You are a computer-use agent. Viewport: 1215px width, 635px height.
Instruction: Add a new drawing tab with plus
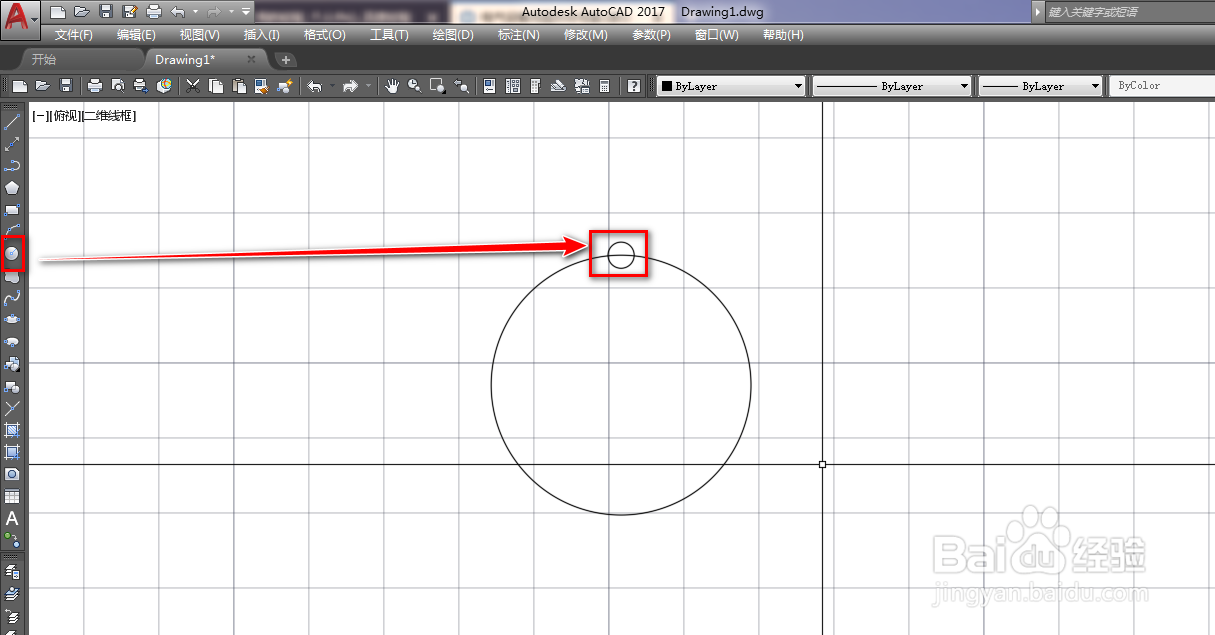(x=286, y=60)
